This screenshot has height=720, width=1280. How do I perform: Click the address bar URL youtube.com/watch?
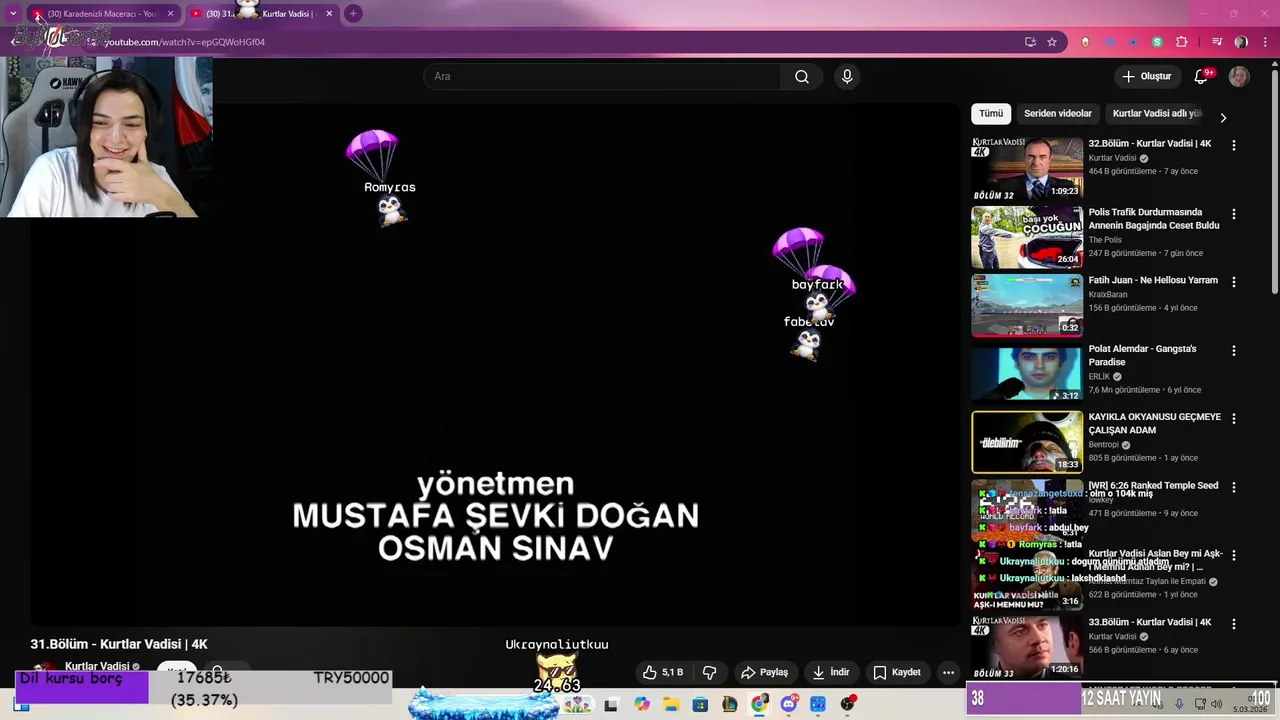click(x=185, y=42)
